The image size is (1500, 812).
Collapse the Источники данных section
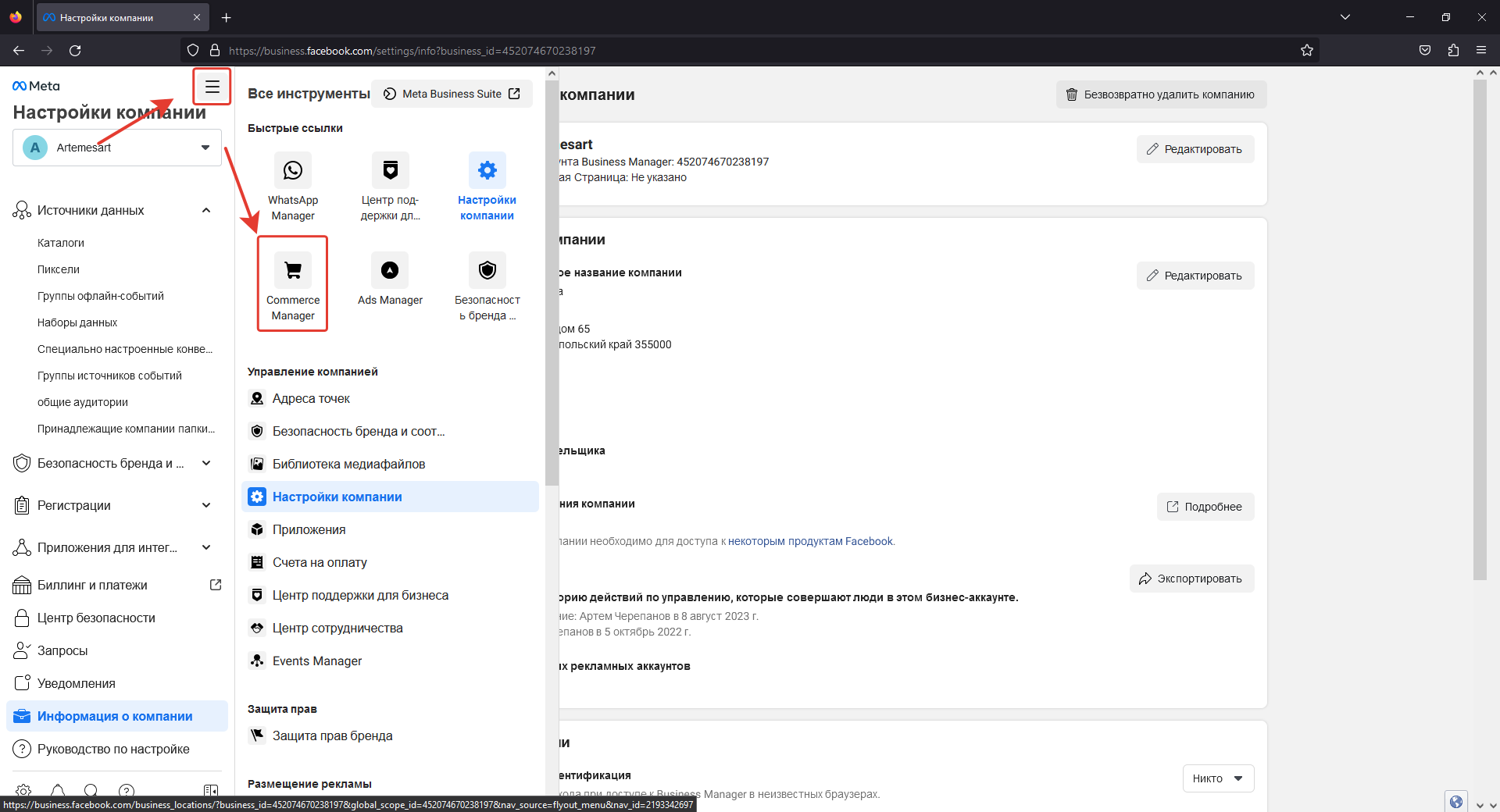(x=206, y=210)
